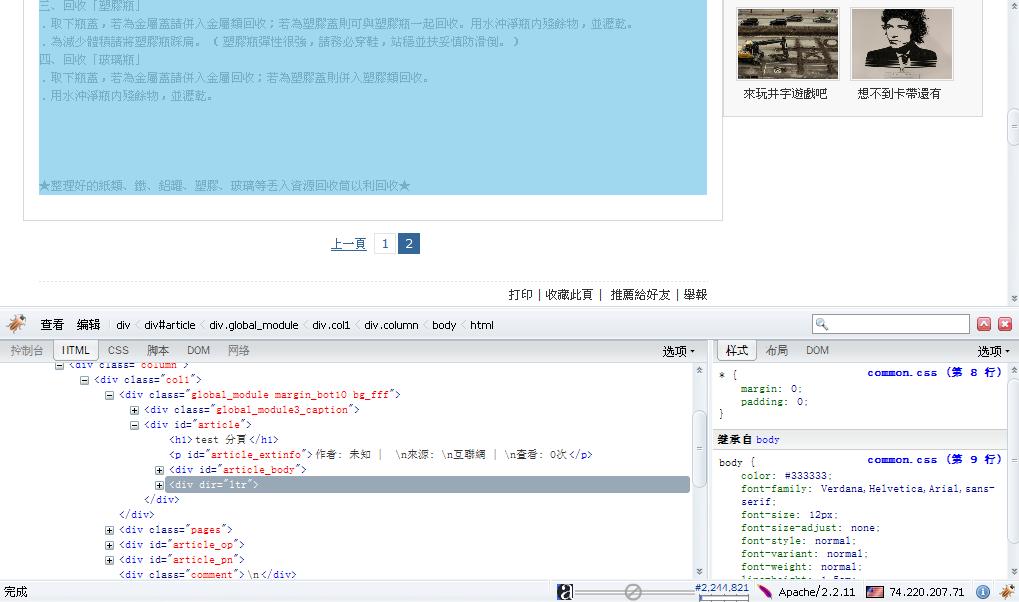Expand the div id="article_op" node
The width and height of the screenshot is (1019, 602).
(109, 545)
